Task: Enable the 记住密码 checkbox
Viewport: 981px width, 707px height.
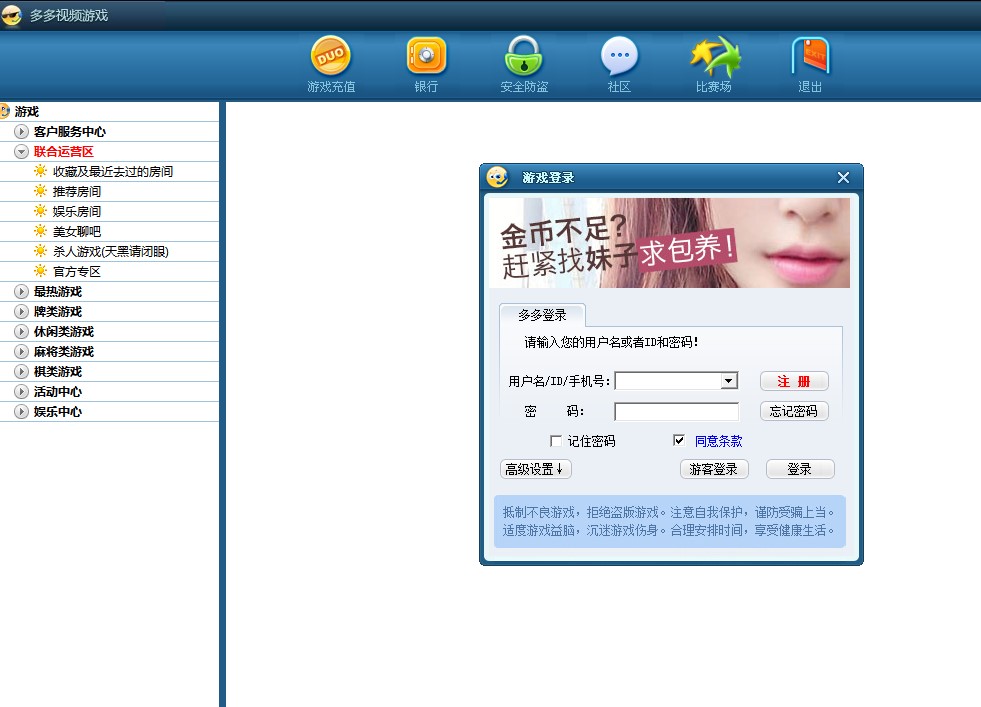Action: (557, 441)
